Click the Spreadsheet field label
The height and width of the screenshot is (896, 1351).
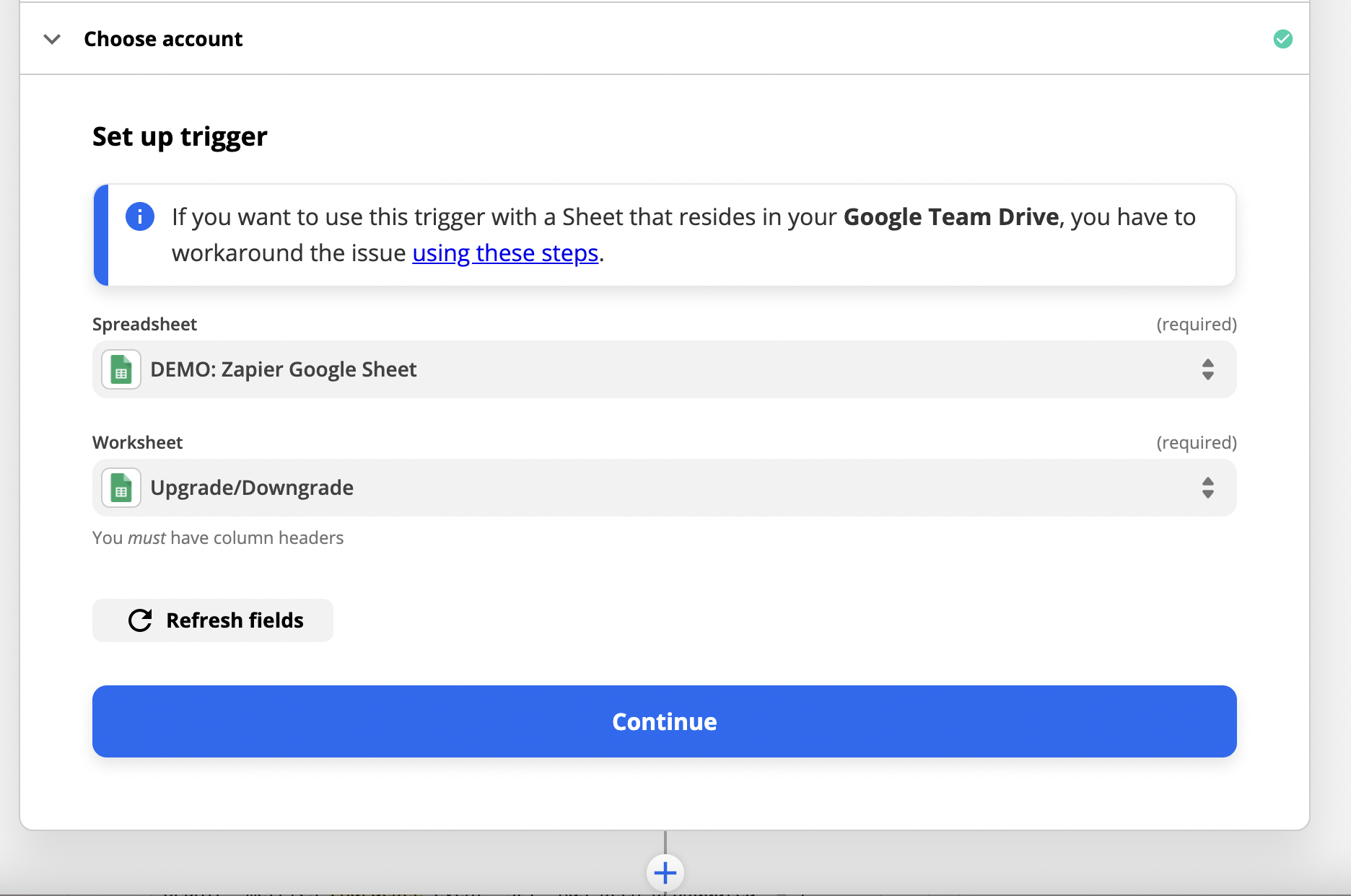144,325
